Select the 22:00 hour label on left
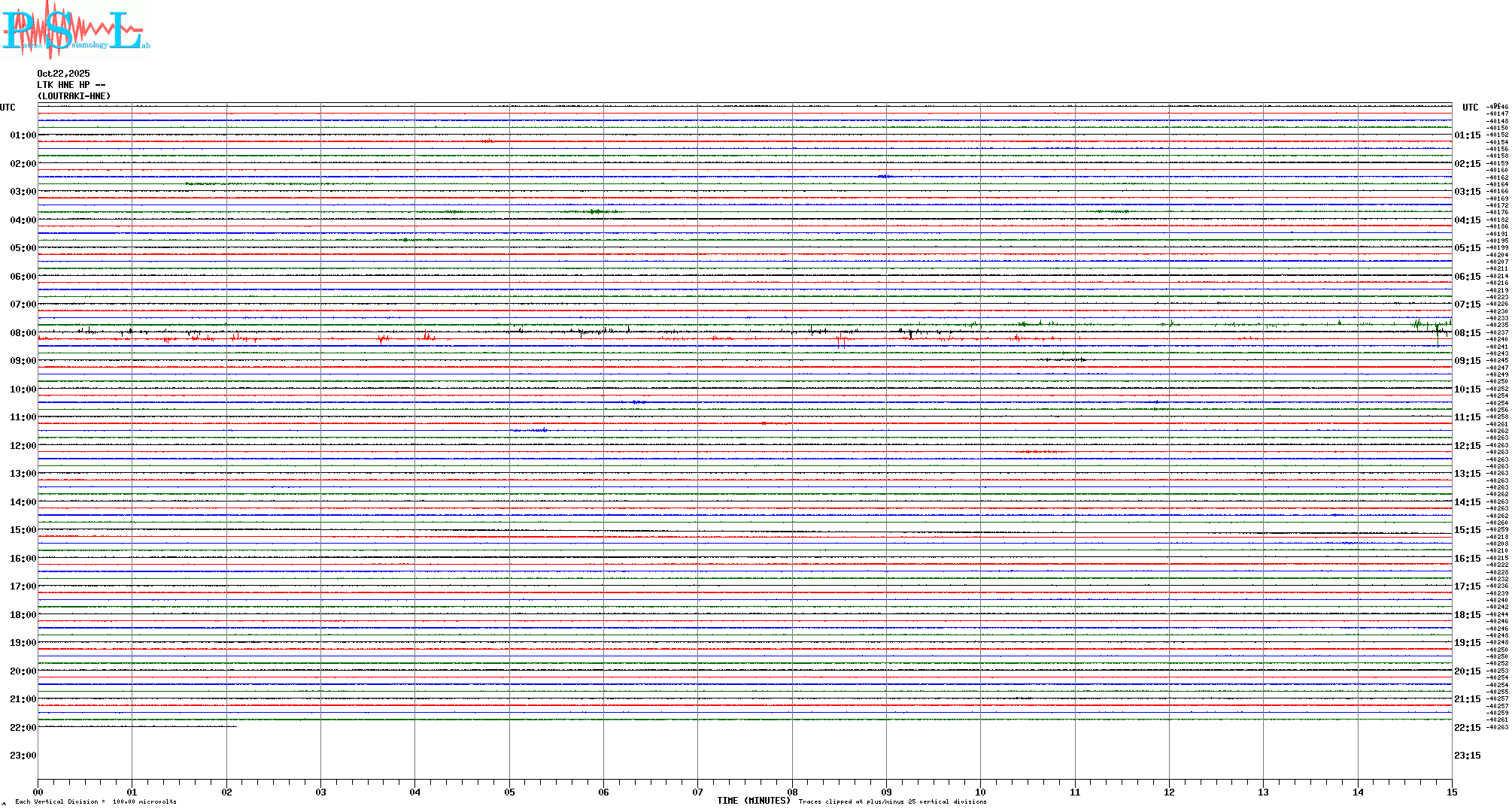This screenshot has width=1512, height=812. pyautogui.click(x=23, y=728)
